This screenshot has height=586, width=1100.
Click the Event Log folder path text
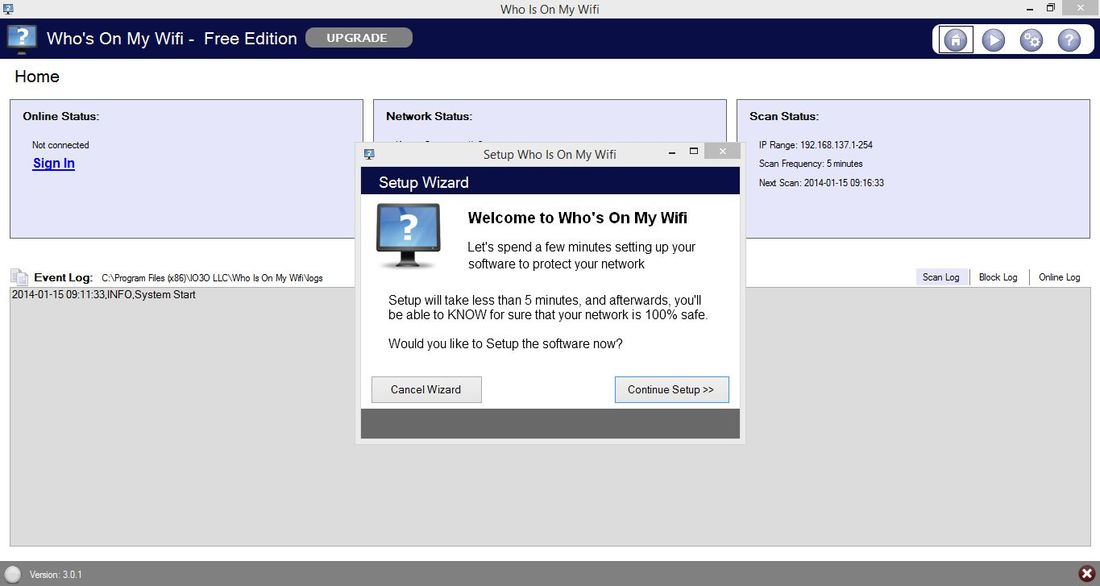212,278
